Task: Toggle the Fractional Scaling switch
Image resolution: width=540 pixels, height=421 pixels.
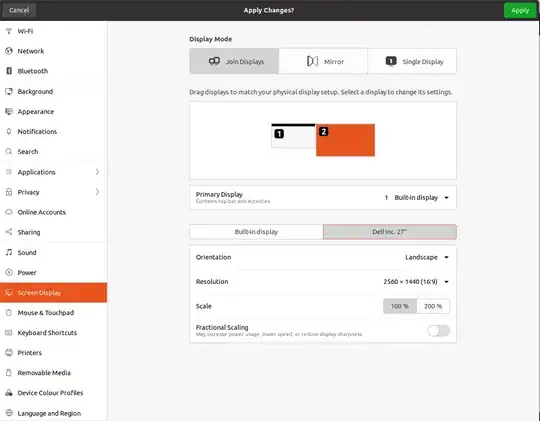Action: click(439, 330)
